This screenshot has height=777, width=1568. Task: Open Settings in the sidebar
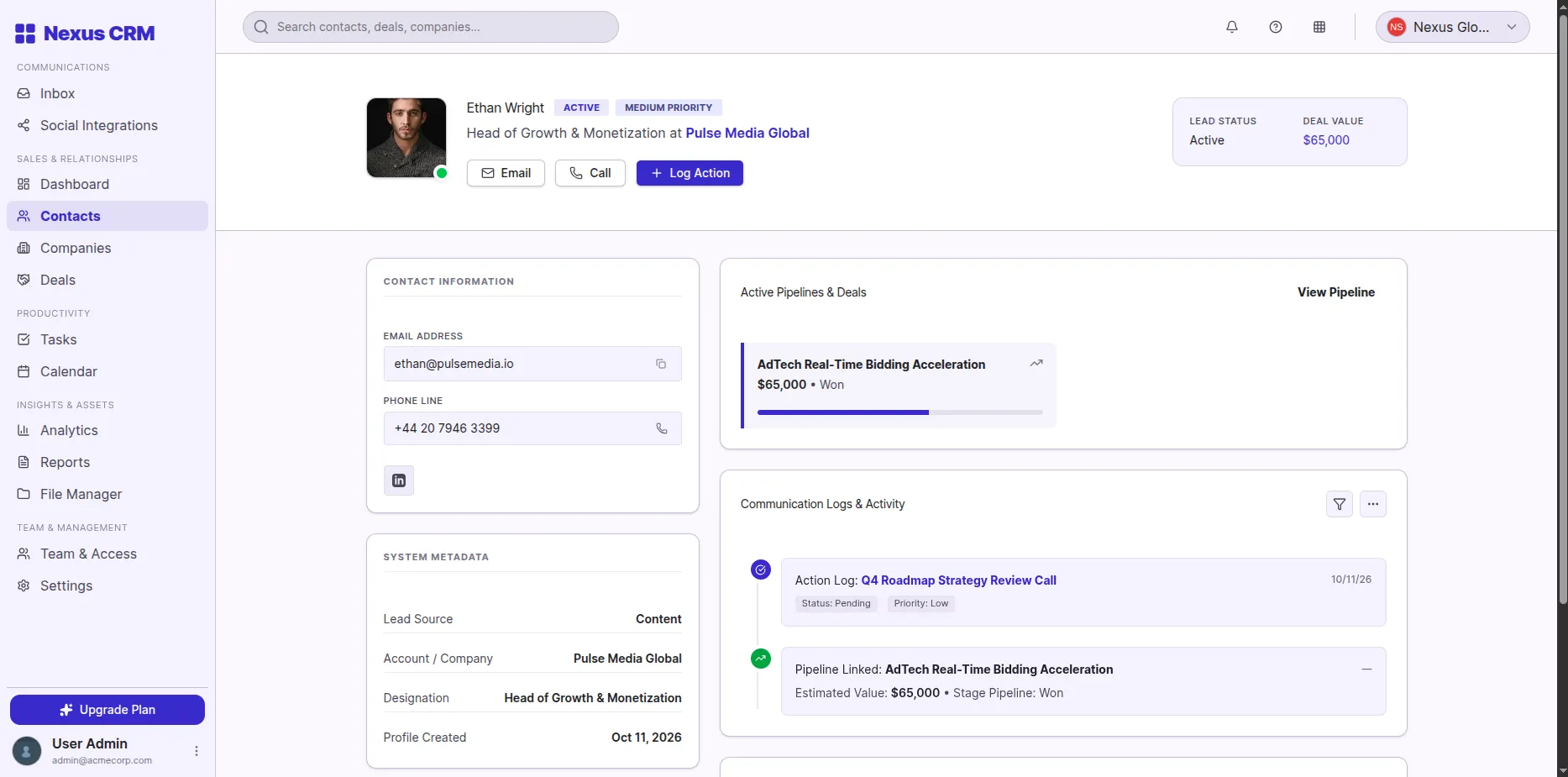[108, 585]
